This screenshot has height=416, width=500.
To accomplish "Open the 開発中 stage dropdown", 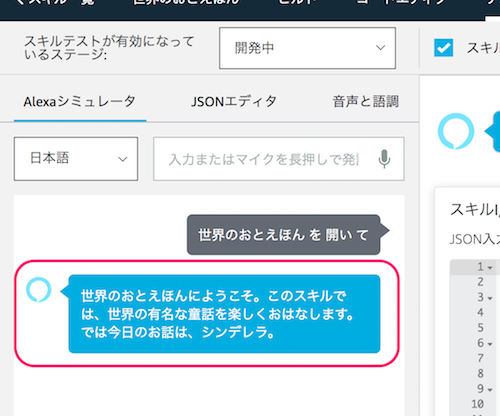I will (307, 48).
